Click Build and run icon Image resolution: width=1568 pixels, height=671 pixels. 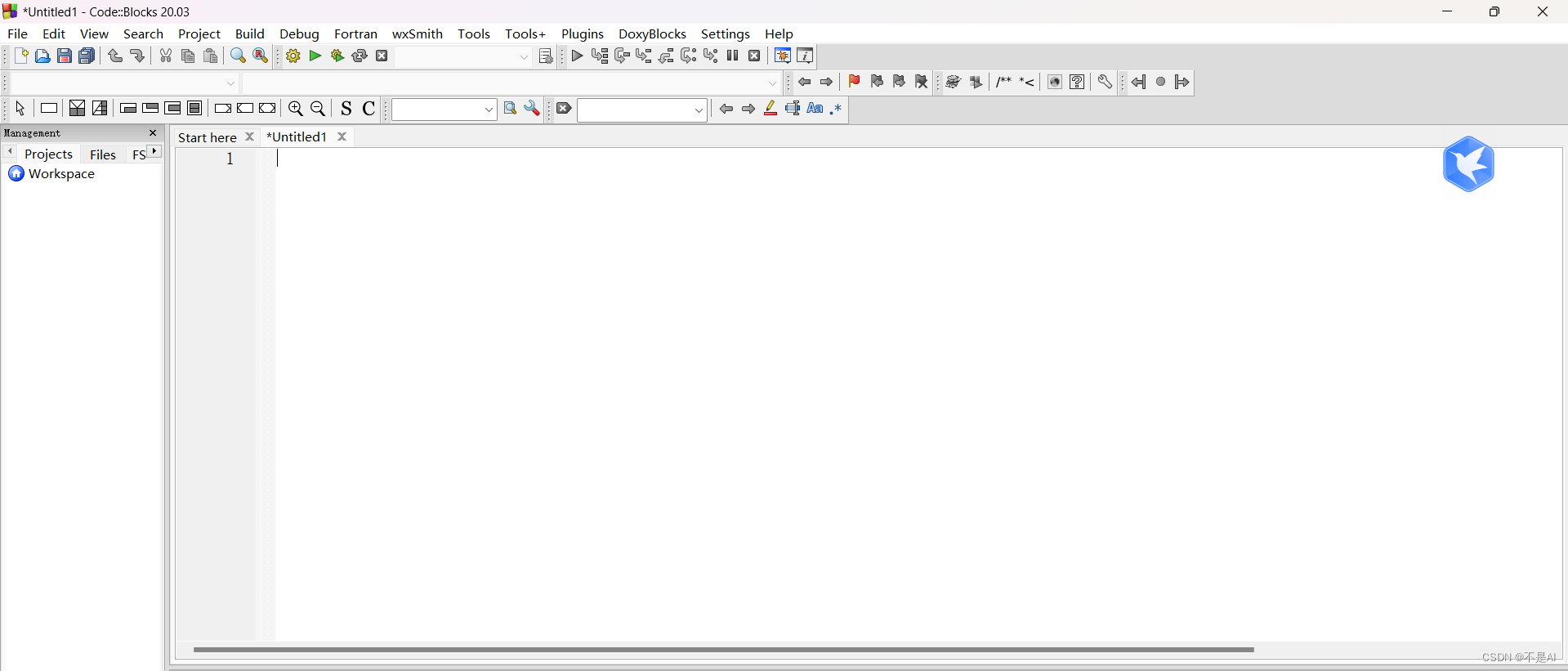click(x=337, y=56)
